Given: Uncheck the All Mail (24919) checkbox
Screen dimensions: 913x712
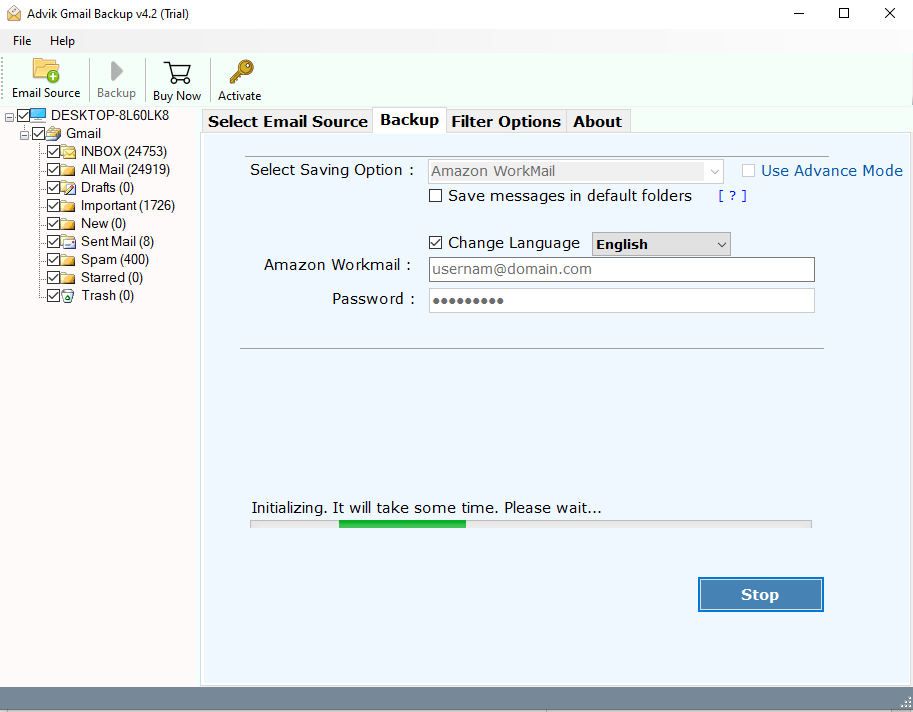Looking at the screenshot, I should (x=54, y=170).
